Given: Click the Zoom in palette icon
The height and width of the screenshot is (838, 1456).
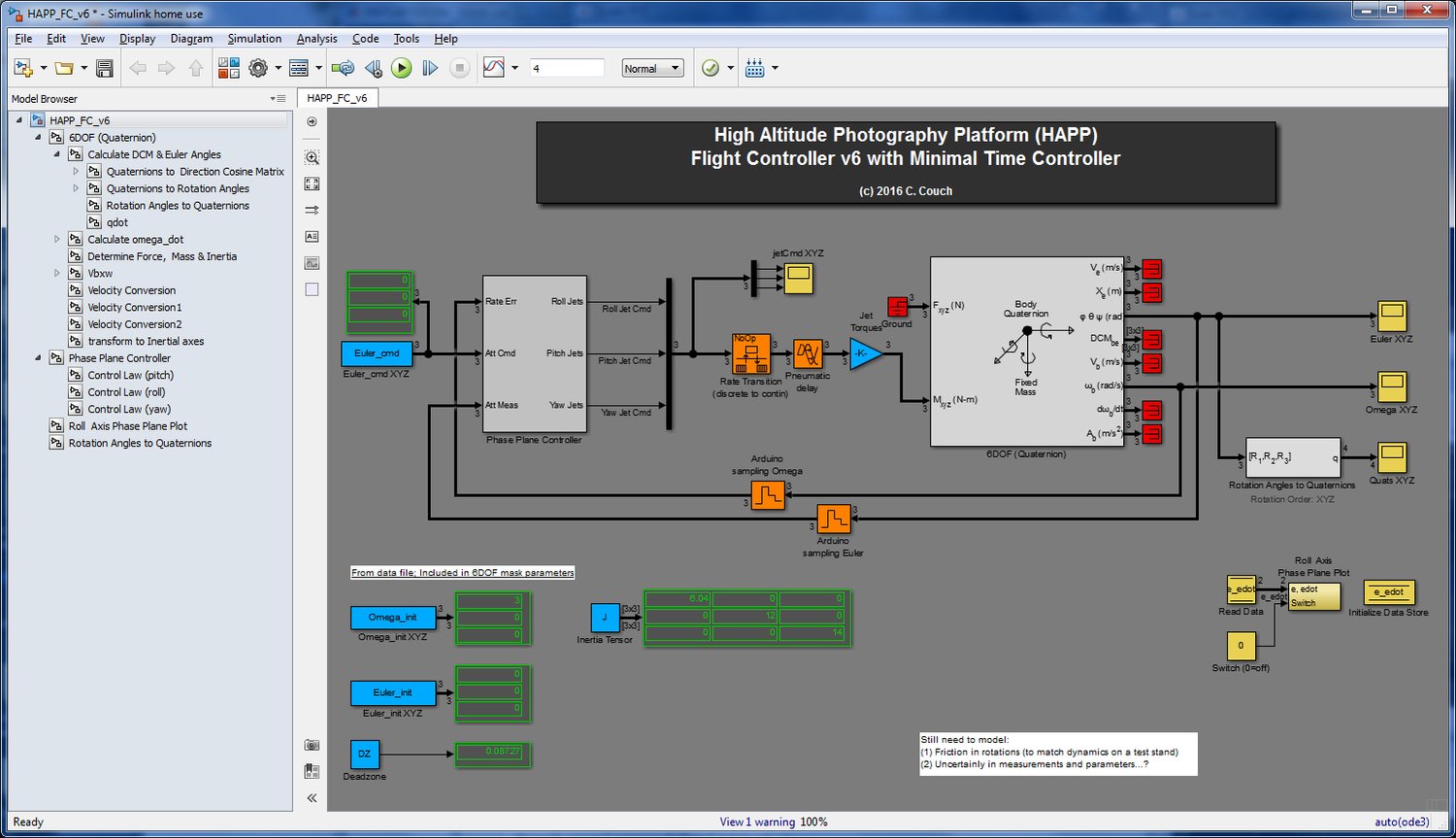Looking at the screenshot, I should point(312,157).
